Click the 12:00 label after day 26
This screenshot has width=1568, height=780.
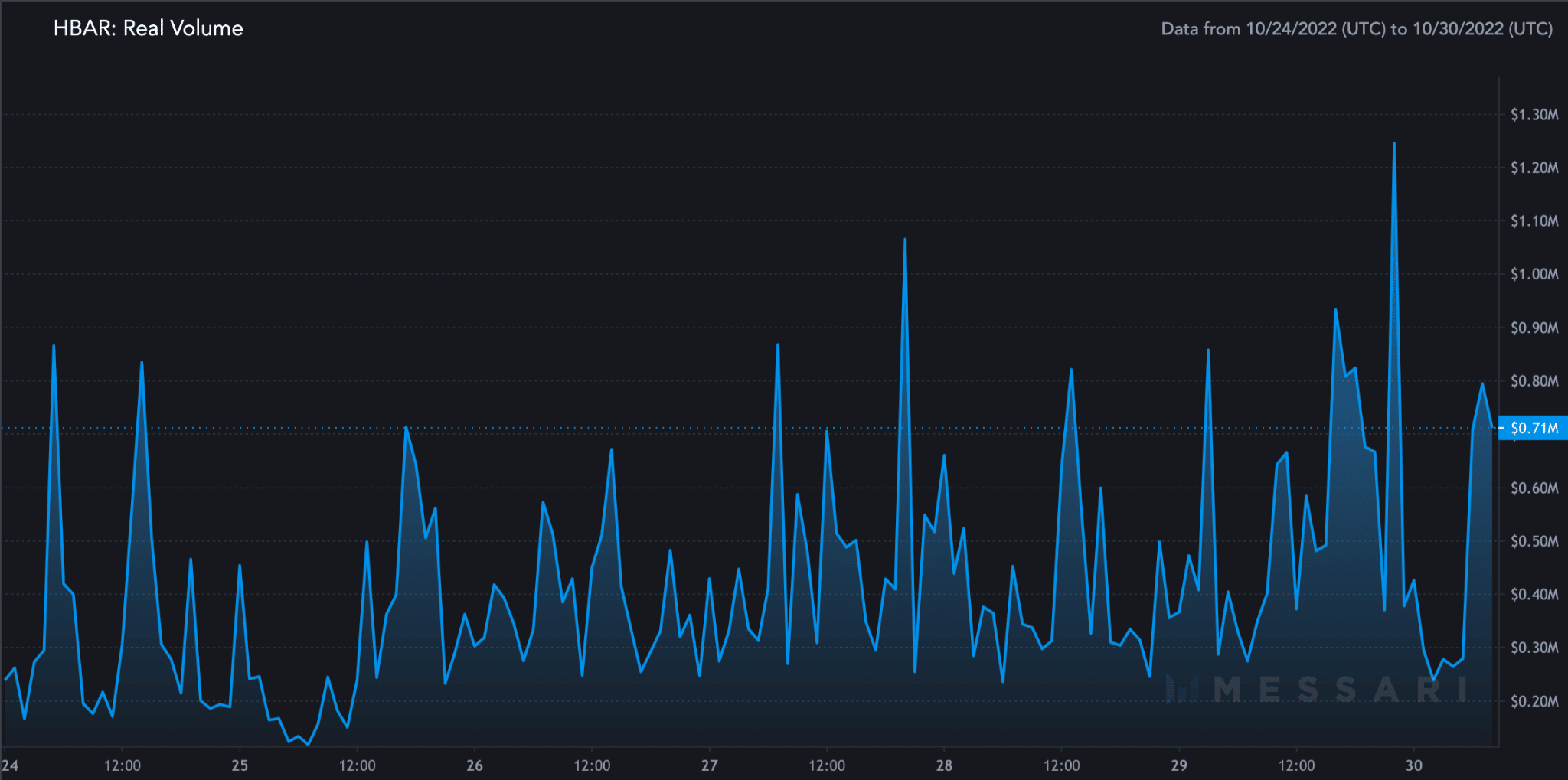(593, 765)
